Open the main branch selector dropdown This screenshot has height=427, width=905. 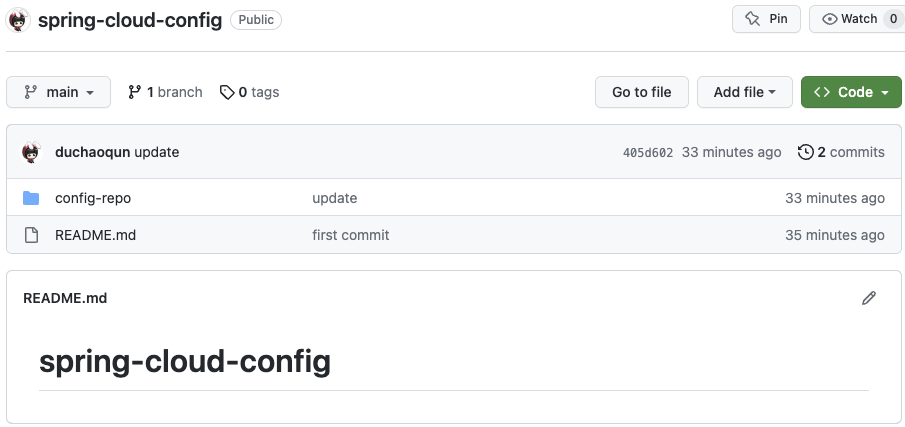pyautogui.click(x=59, y=92)
